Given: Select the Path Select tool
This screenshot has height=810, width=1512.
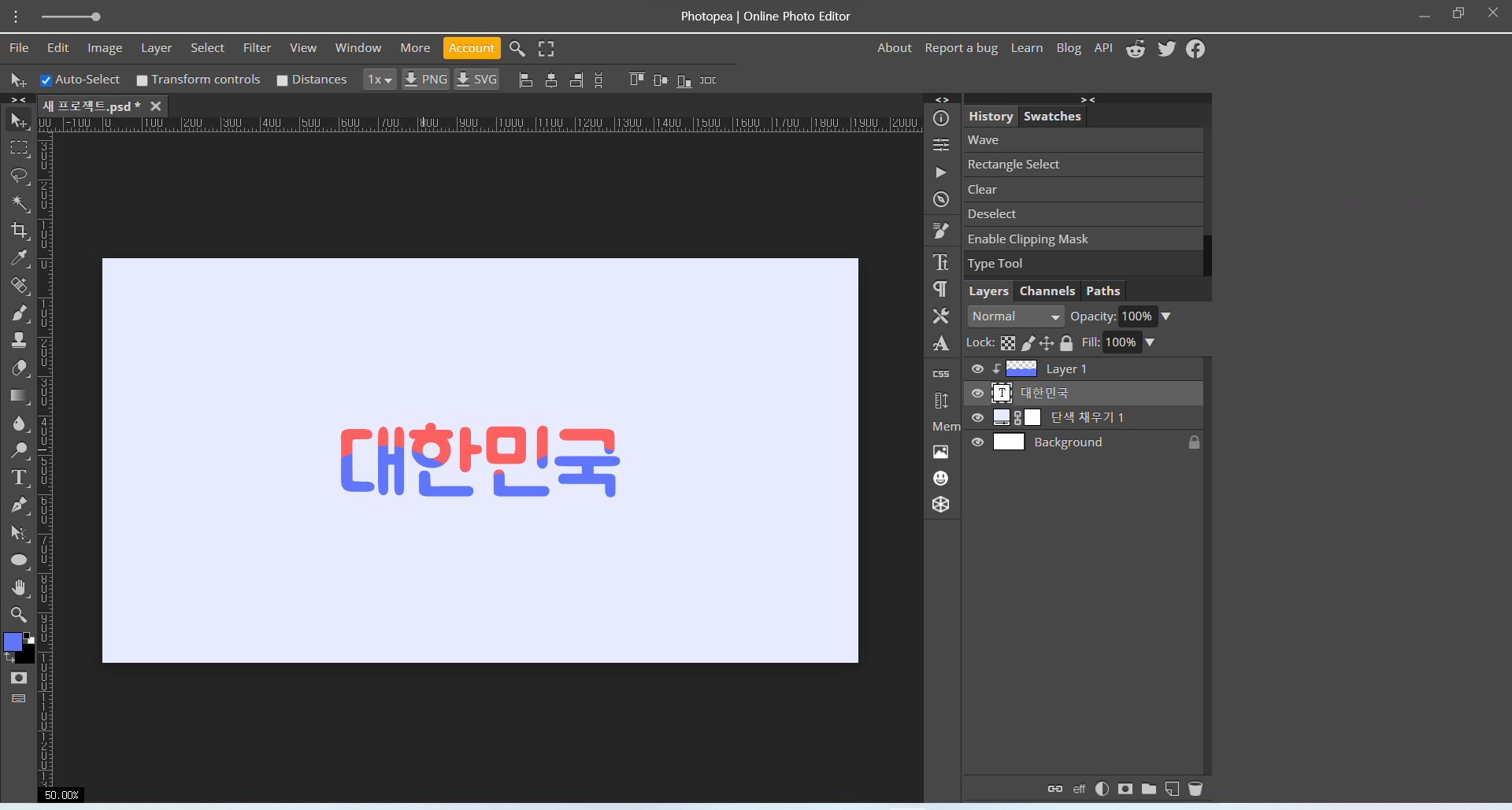Looking at the screenshot, I should pos(19,533).
